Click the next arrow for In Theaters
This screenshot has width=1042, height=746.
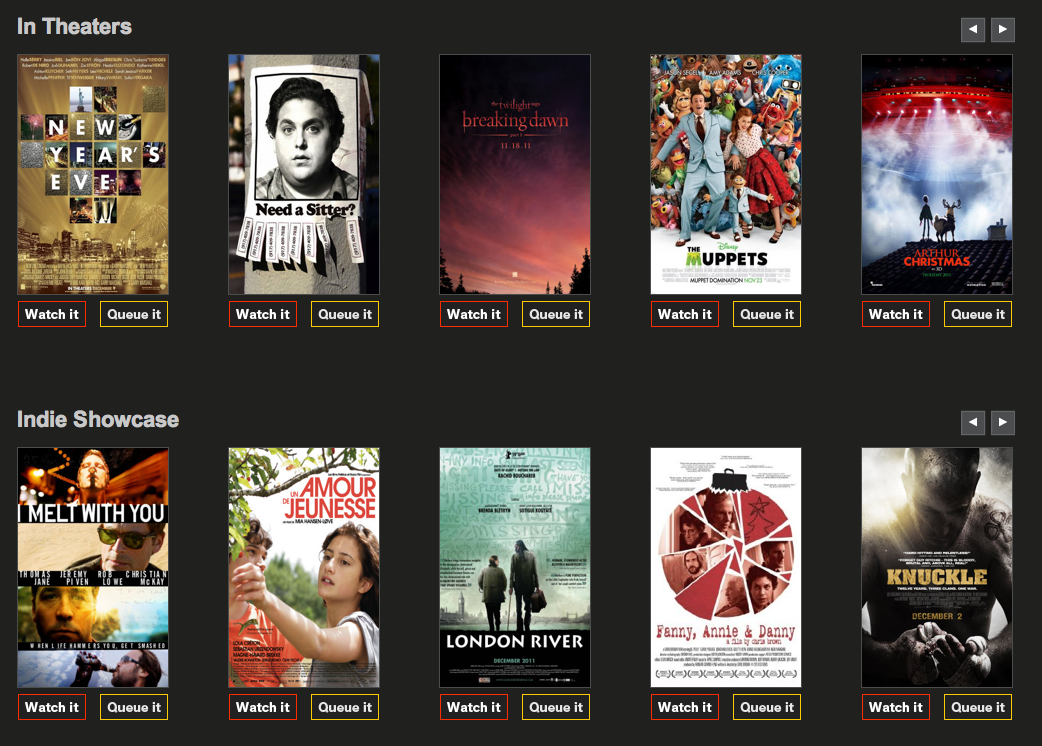point(1003,29)
